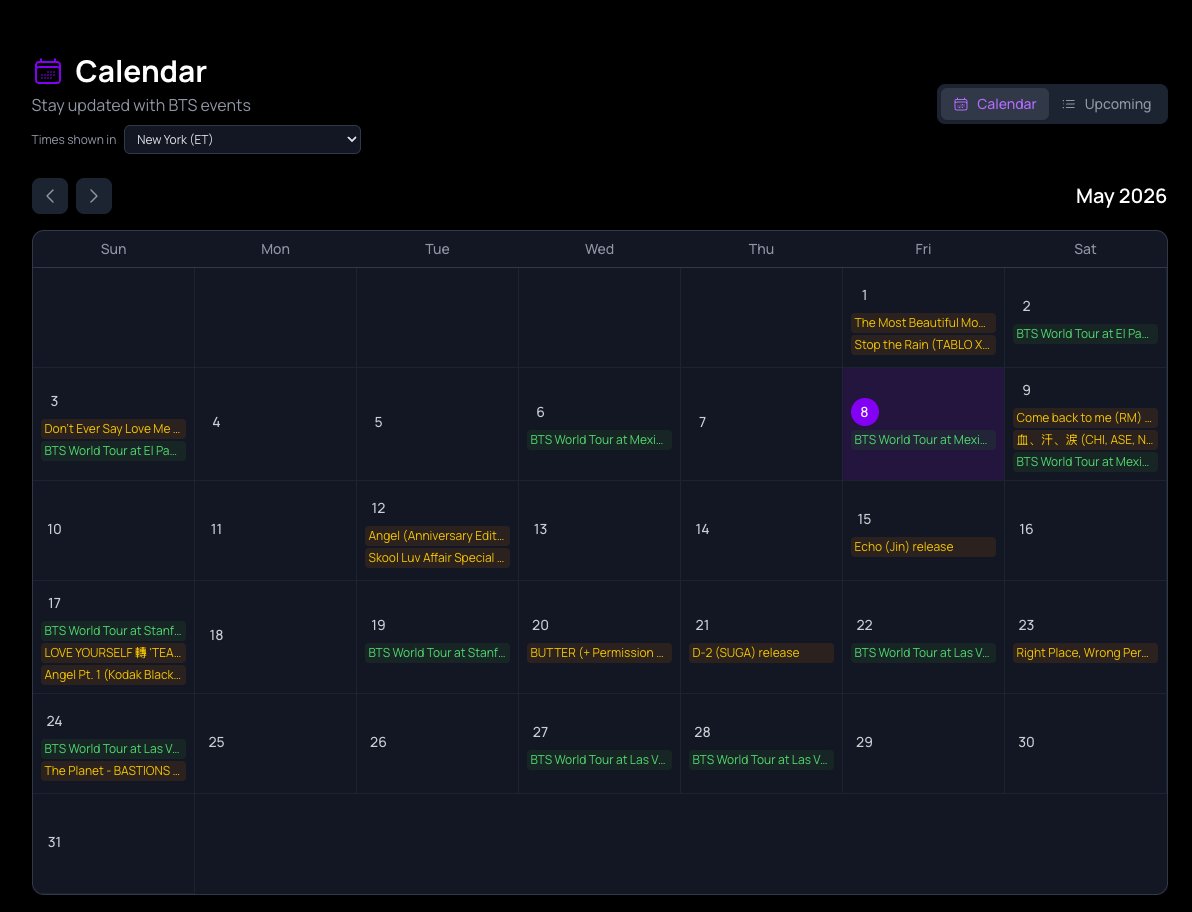Select day 7 in the calendar
The width and height of the screenshot is (1192, 912).
[702, 423]
